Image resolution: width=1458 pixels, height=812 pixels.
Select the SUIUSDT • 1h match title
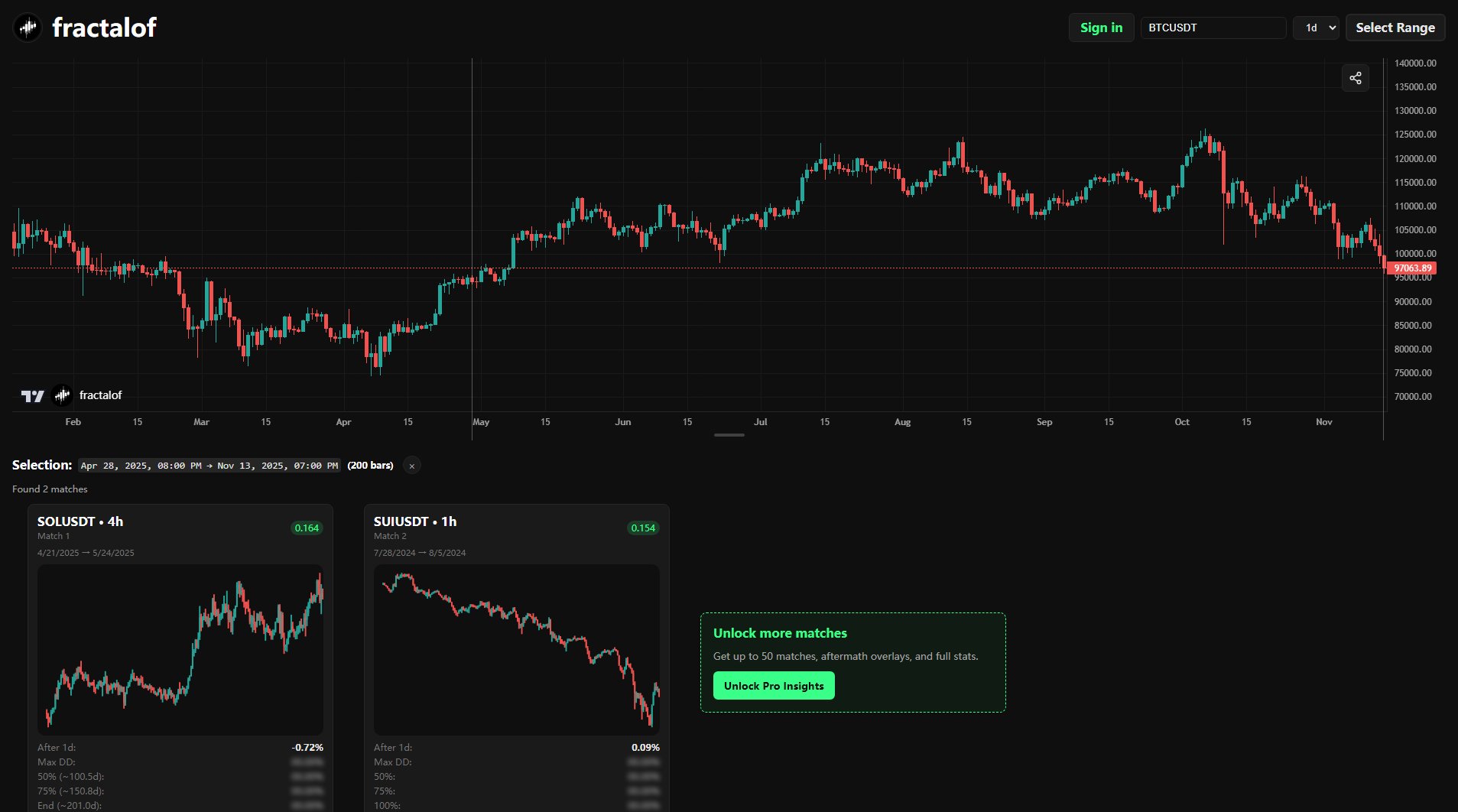pyautogui.click(x=414, y=521)
